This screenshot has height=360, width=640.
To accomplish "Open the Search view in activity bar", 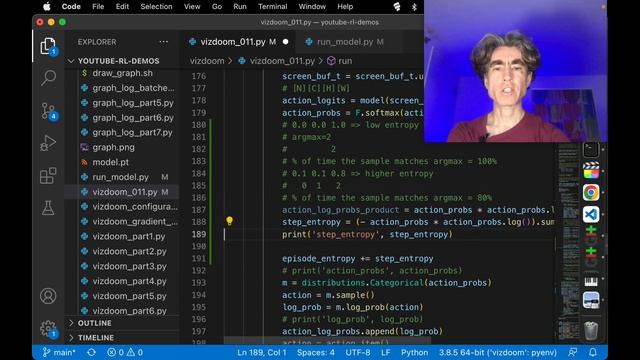I will 48,78.
